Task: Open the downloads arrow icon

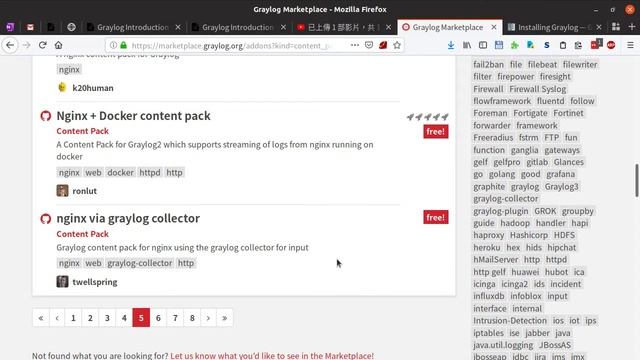Action: click(x=451, y=45)
